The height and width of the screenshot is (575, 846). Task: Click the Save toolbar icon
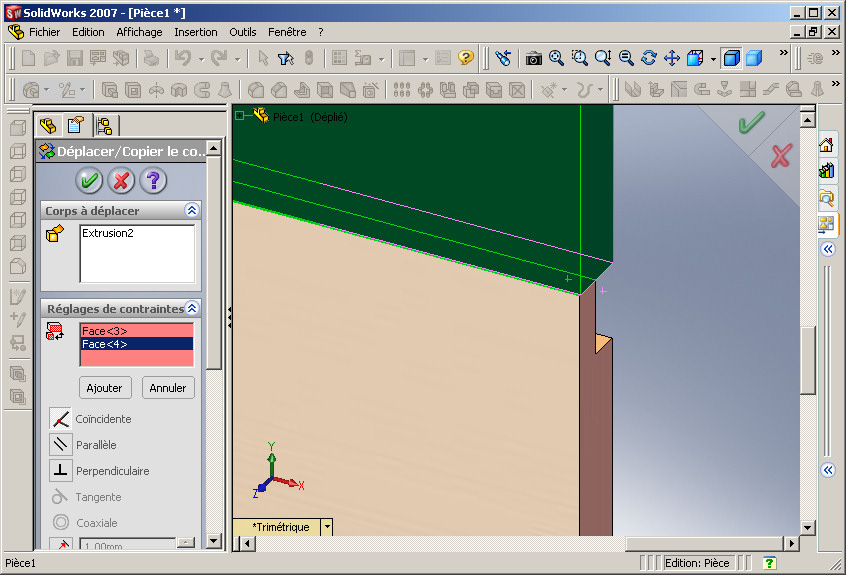pos(74,58)
